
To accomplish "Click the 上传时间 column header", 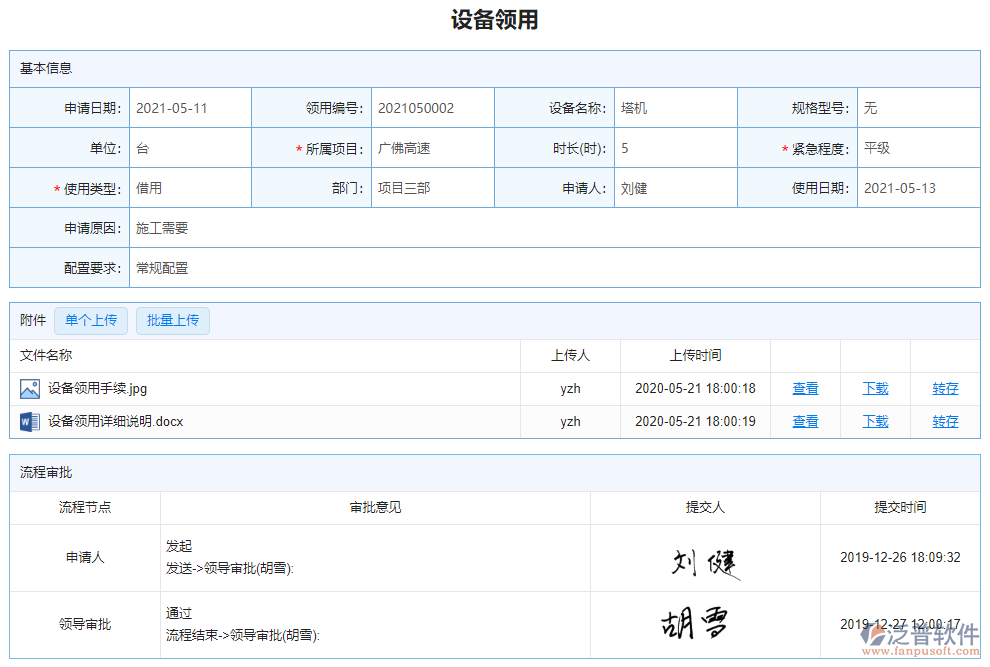I will (x=694, y=354).
